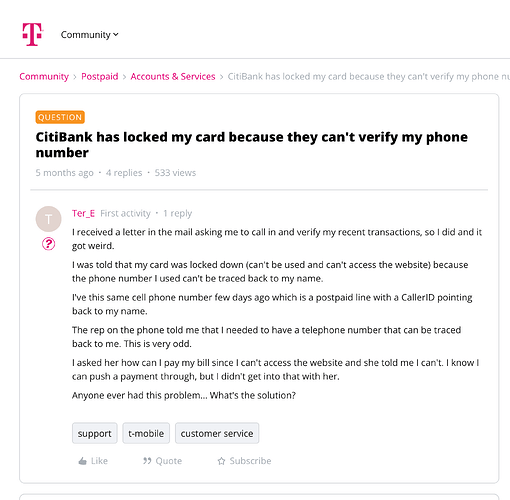
Task: Select the customer service tag
Action: (x=217, y=433)
